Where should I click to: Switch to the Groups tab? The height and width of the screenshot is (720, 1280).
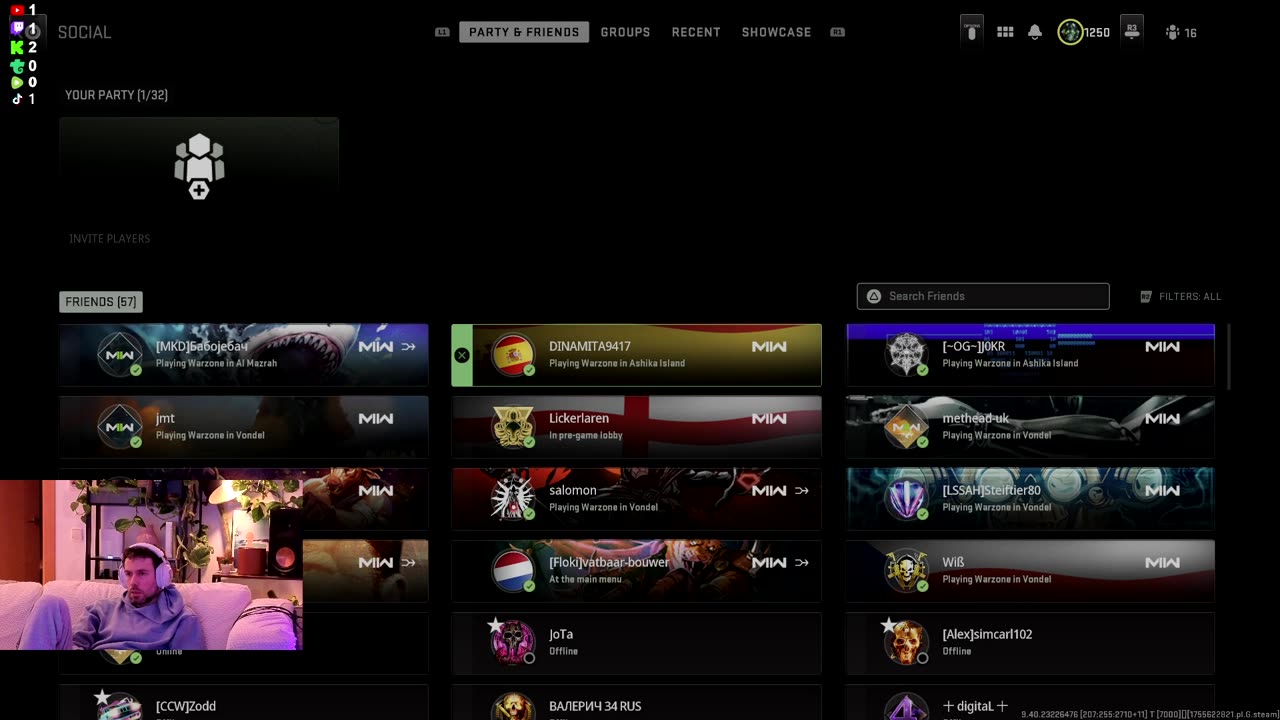point(625,32)
